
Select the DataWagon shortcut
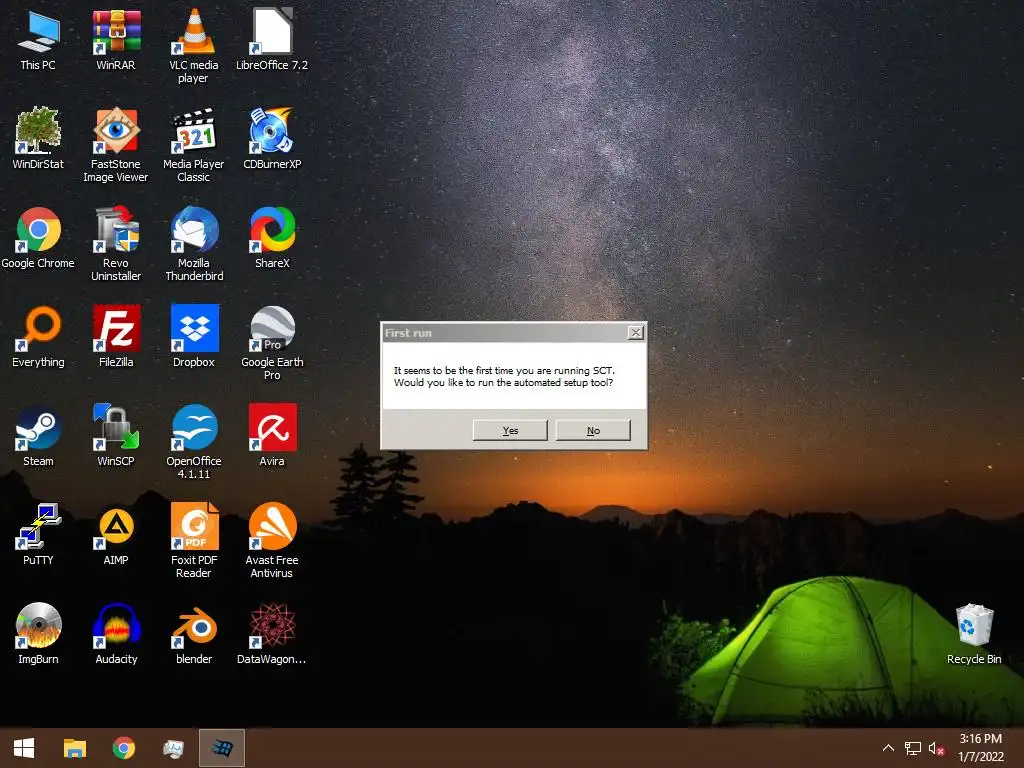pos(272,635)
